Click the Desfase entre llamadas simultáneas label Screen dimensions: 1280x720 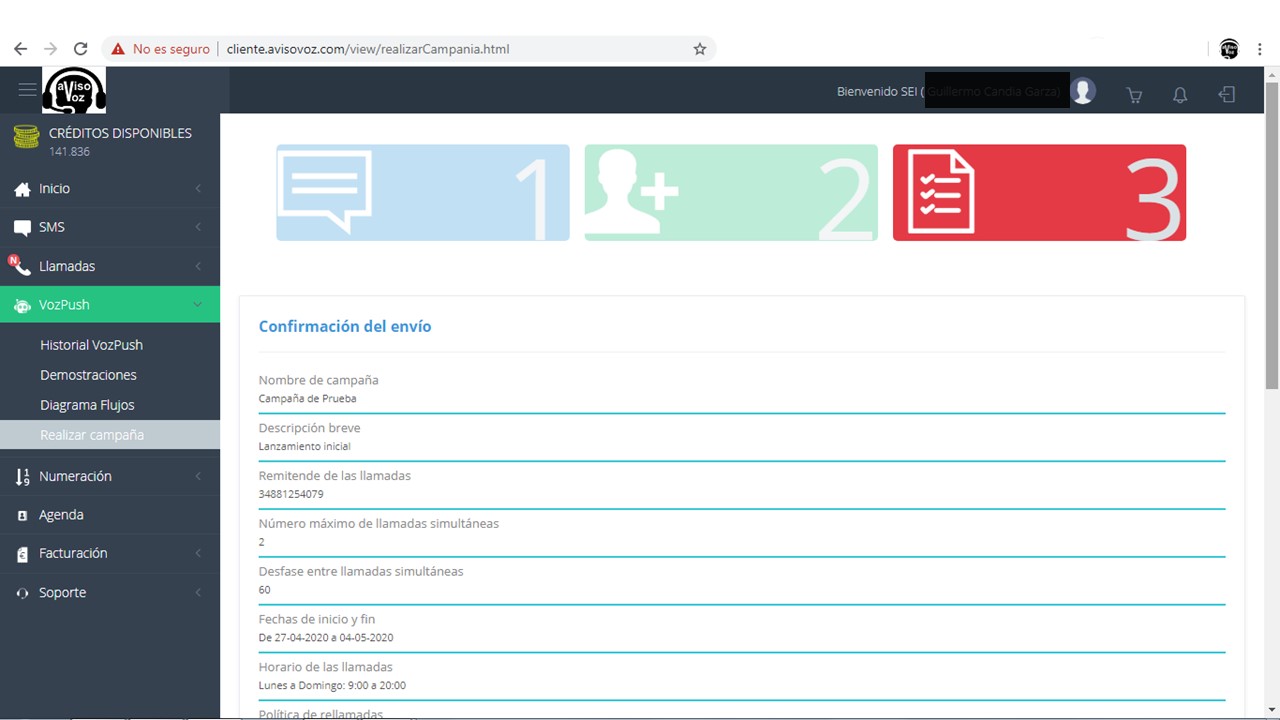361,571
